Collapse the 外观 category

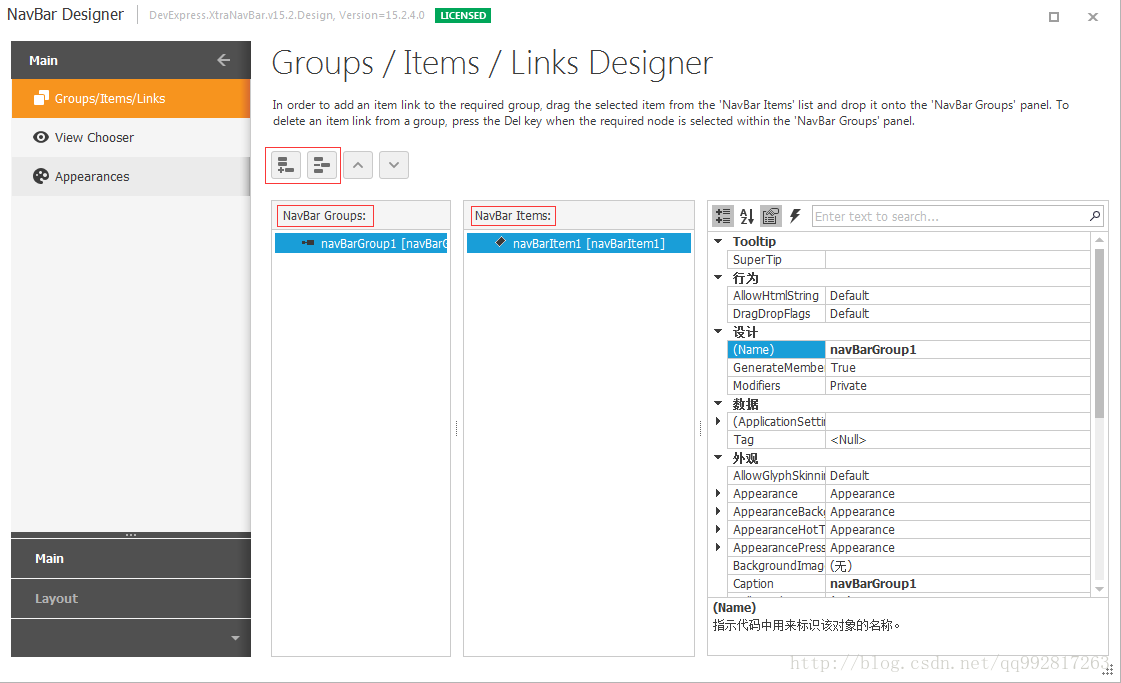[718, 457]
